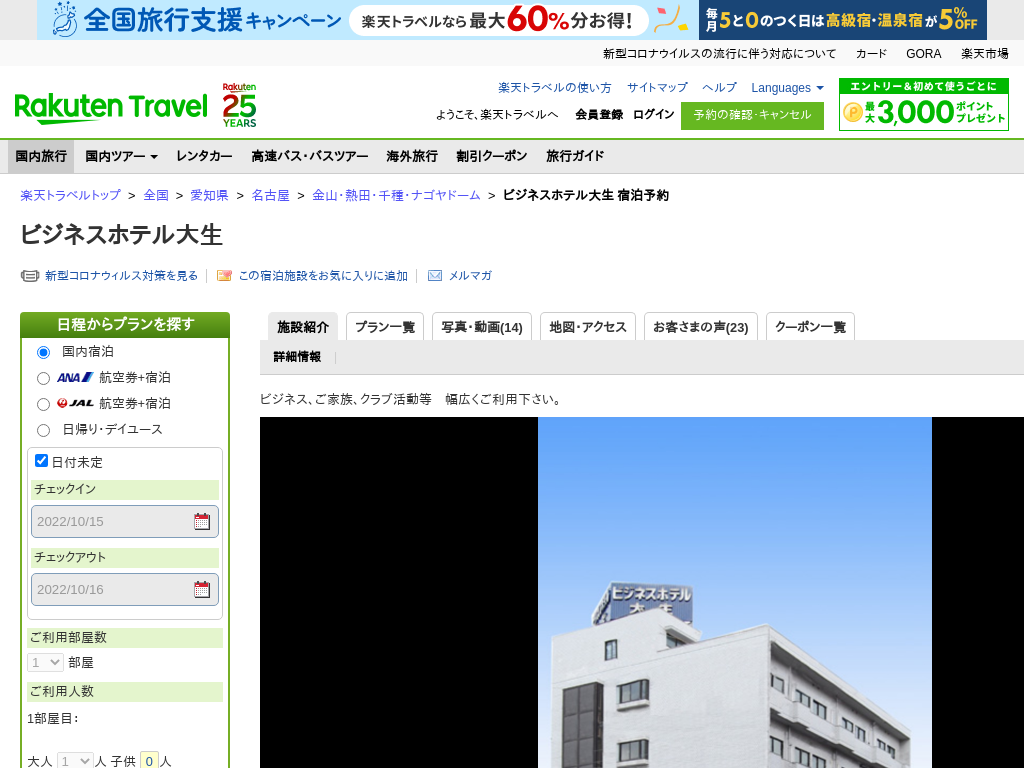The width and height of the screenshot is (1024, 768).
Task: Open the 5と0のつく日 5% OFF banner
Action: [x=842, y=20]
